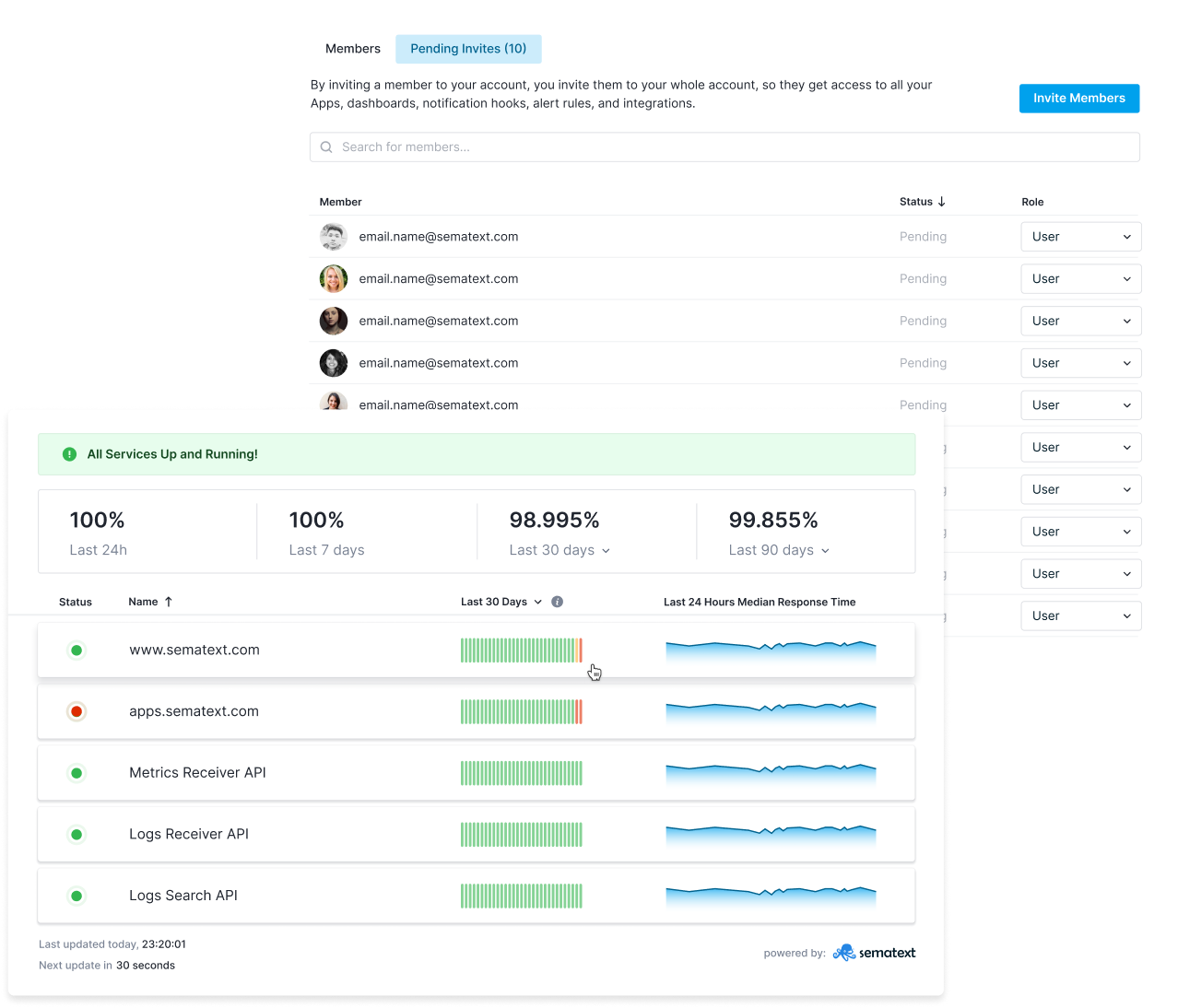Click the second member's blonde avatar photo
The image size is (1178, 1008).
pyautogui.click(x=334, y=279)
